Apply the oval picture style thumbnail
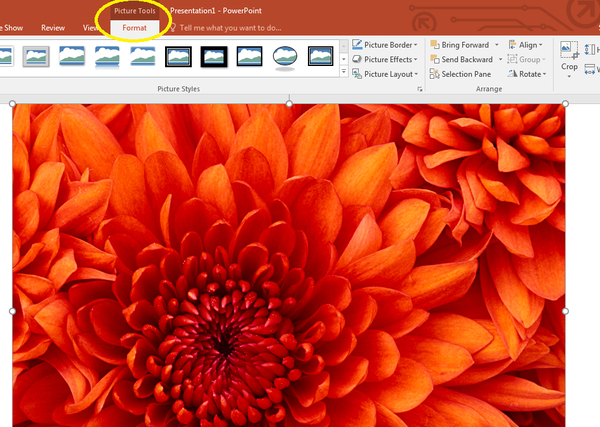 (284, 57)
